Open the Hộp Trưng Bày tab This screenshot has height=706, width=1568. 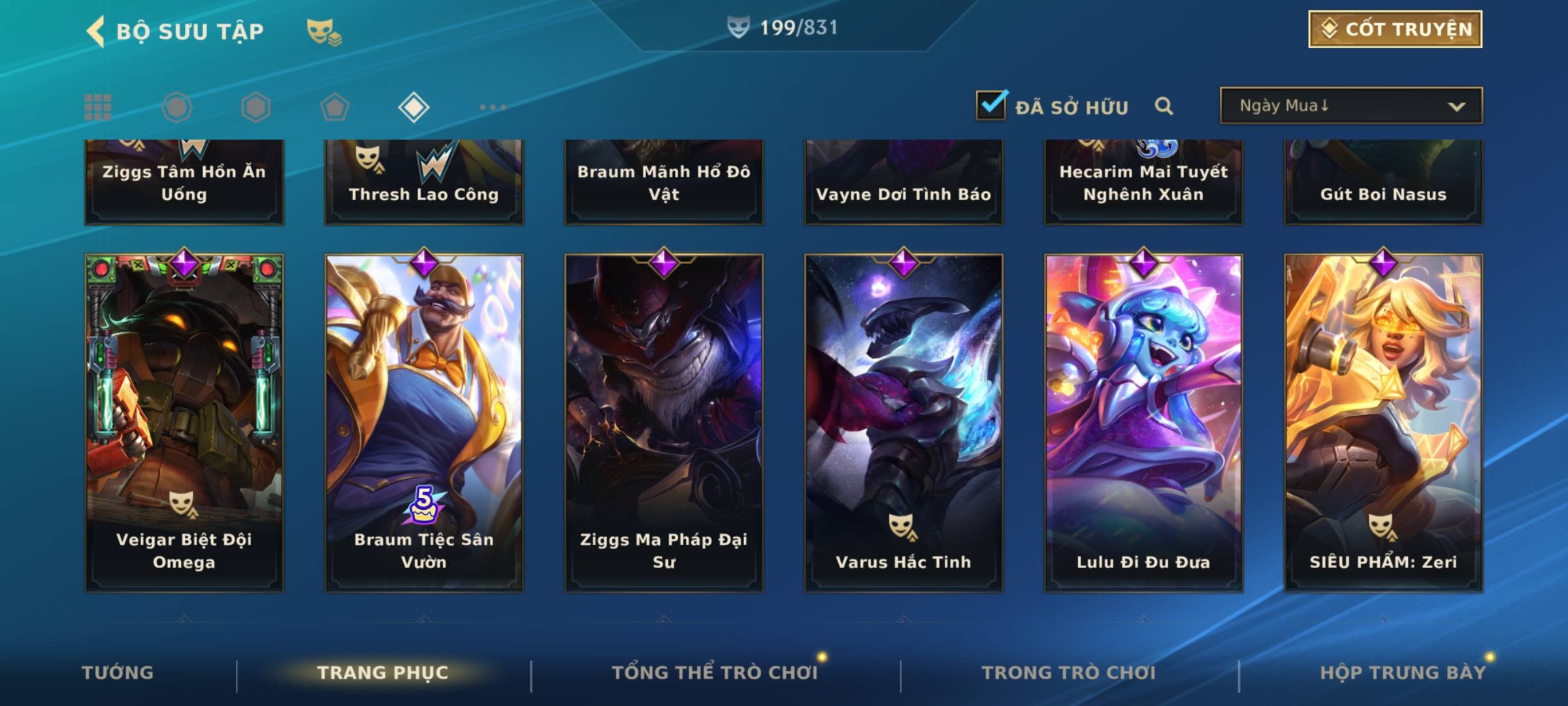[1403, 673]
